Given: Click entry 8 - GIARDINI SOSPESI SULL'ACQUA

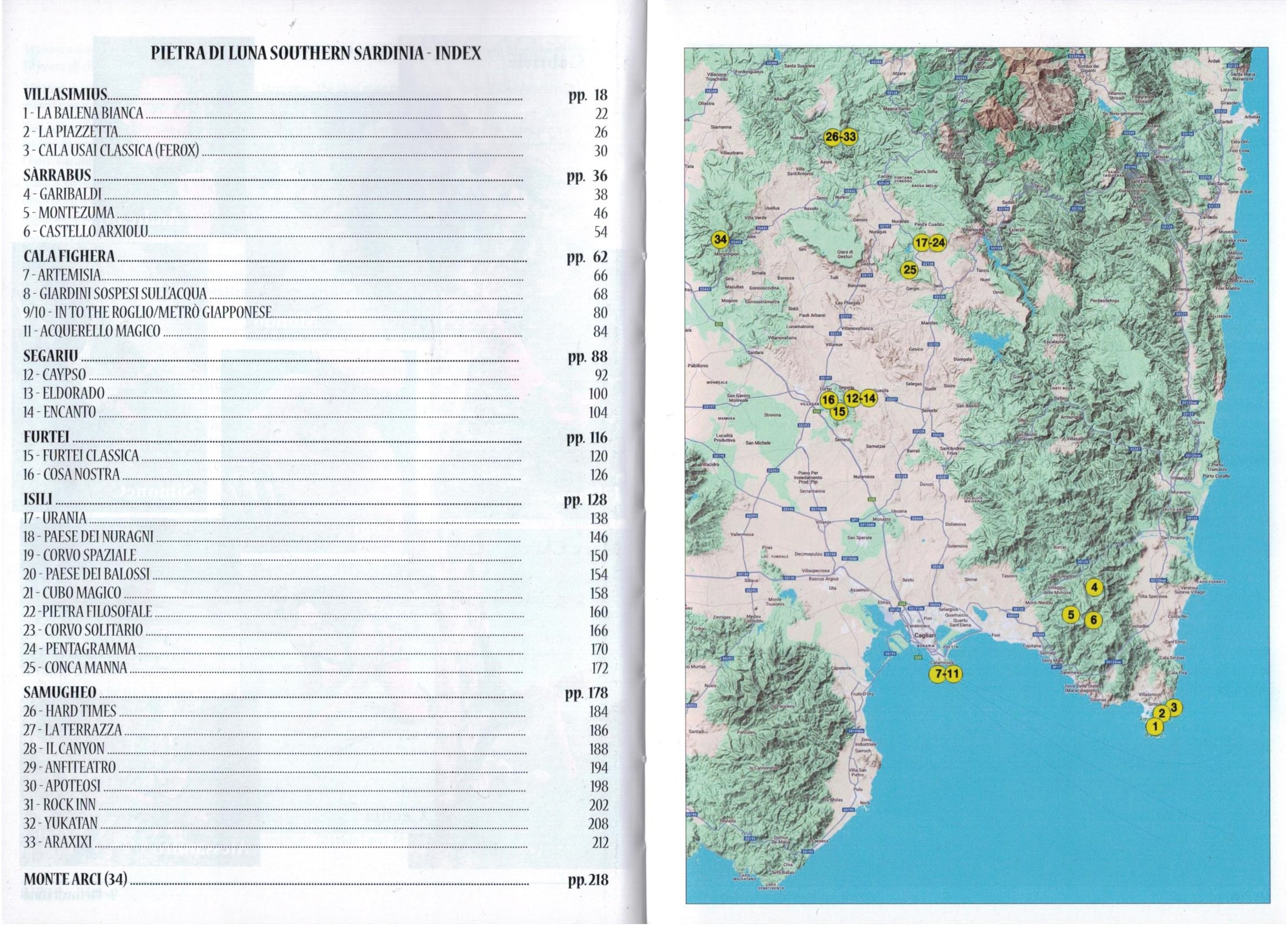Looking at the screenshot, I should pyautogui.click(x=115, y=294).
